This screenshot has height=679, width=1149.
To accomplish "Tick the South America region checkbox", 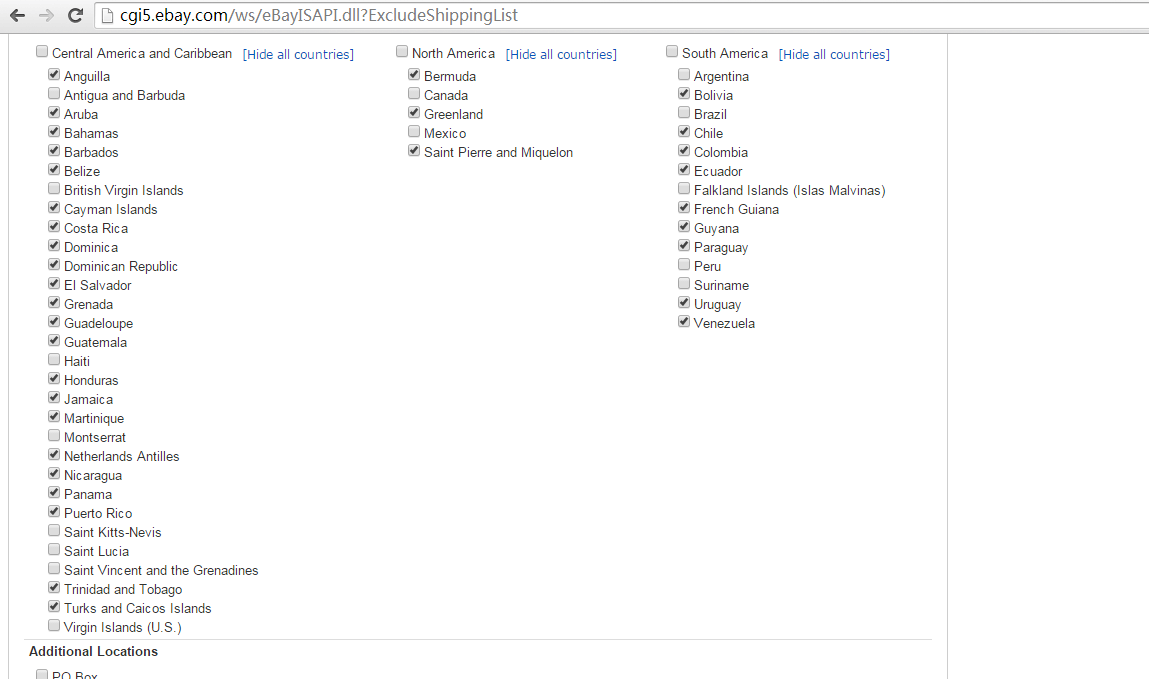I will click(672, 52).
